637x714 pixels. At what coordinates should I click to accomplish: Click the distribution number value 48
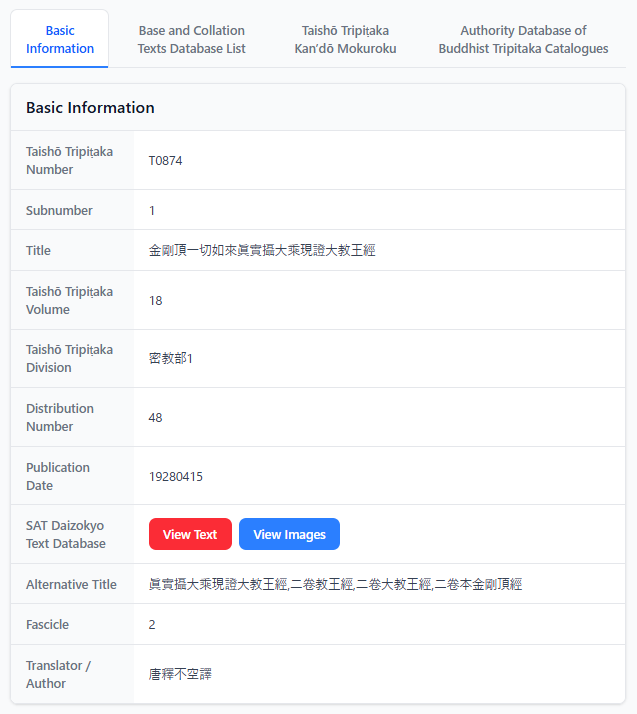(155, 417)
